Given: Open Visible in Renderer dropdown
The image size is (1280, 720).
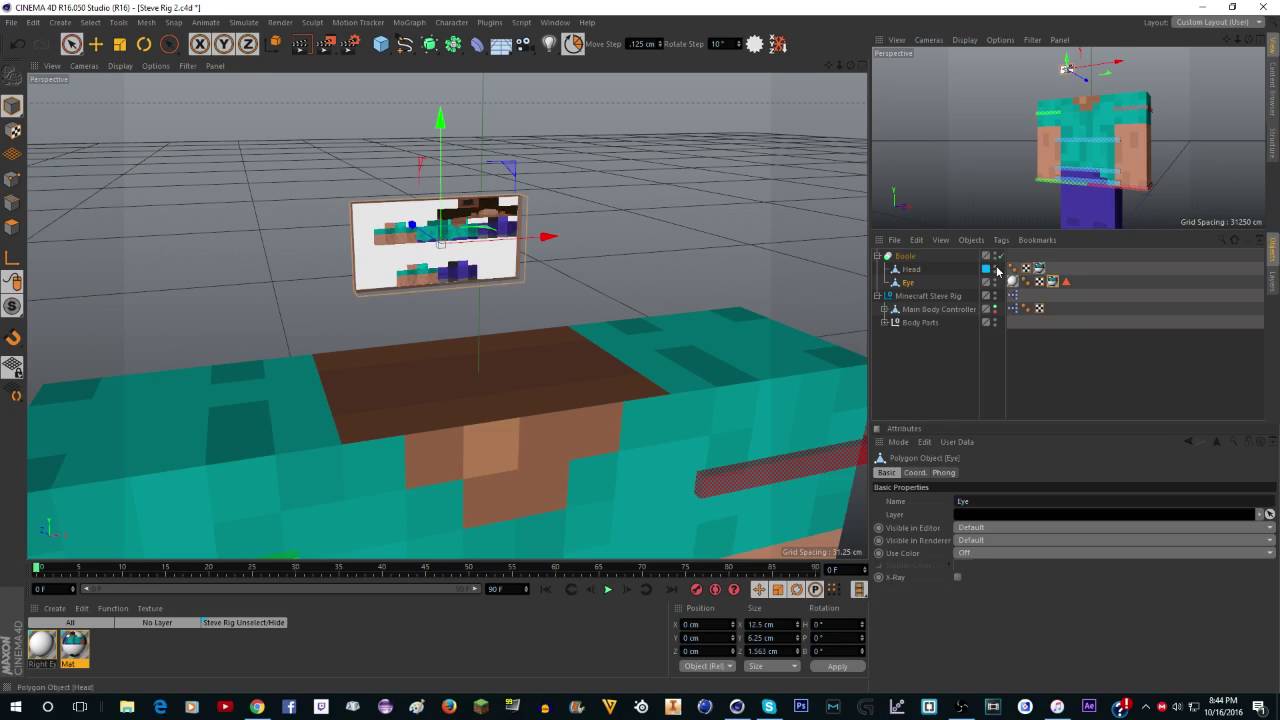Looking at the screenshot, I should tap(1114, 540).
